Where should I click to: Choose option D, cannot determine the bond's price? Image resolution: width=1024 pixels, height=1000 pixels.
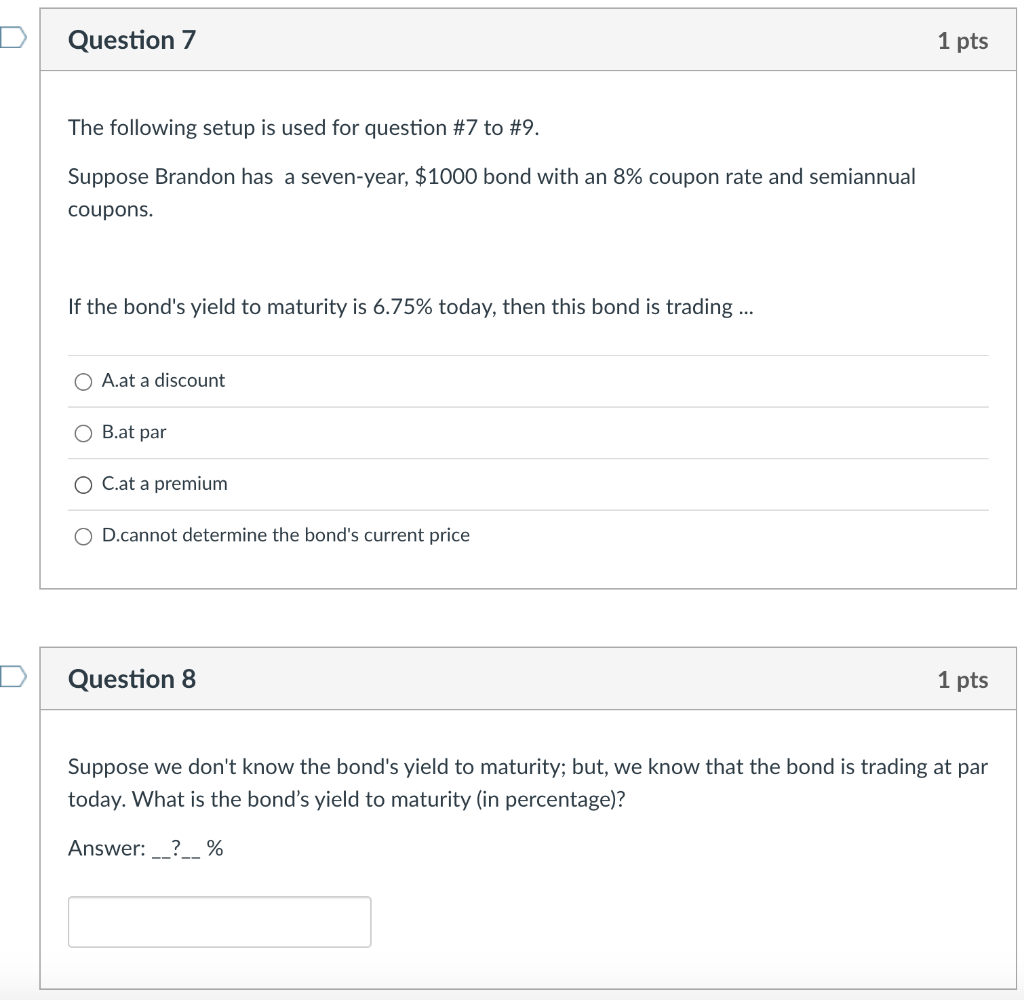[x=83, y=536]
